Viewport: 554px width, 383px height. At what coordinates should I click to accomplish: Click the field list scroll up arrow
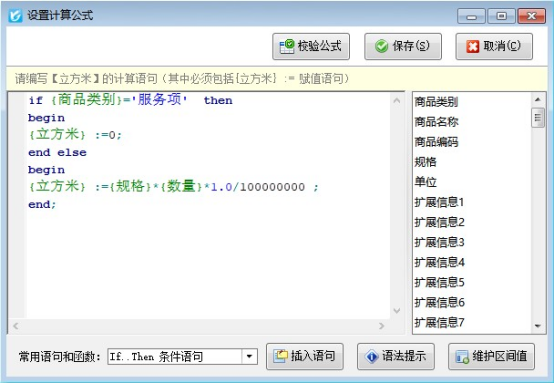coord(538,100)
